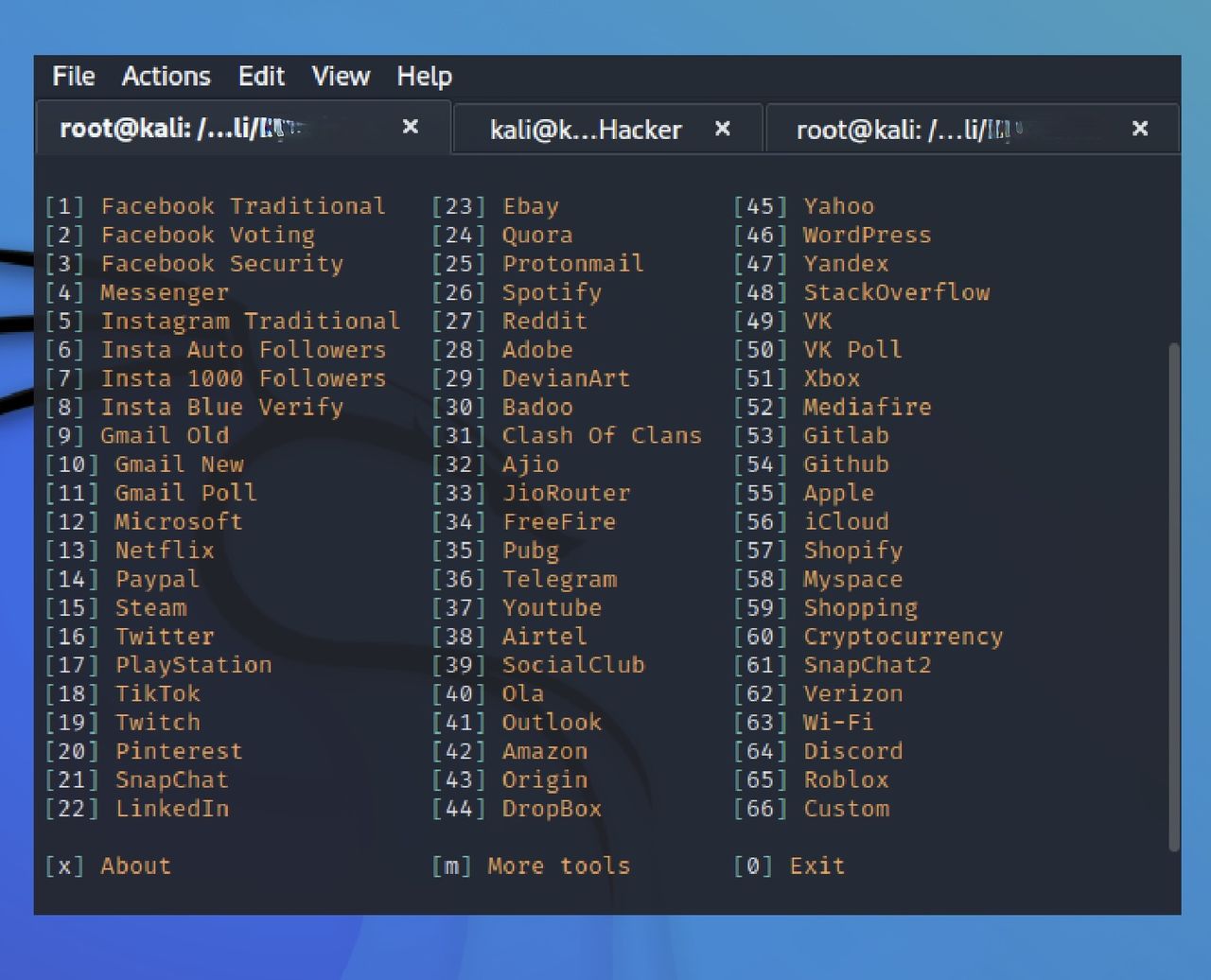Viewport: 1211px width, 980px height.
Task: Click the 'Insta Auto Followers' entry
Action: pyautogui.click(x=243, y=349)
